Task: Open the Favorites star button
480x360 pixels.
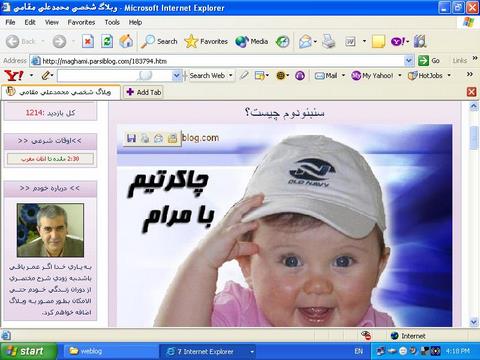Action: click(x=206, y=41)
